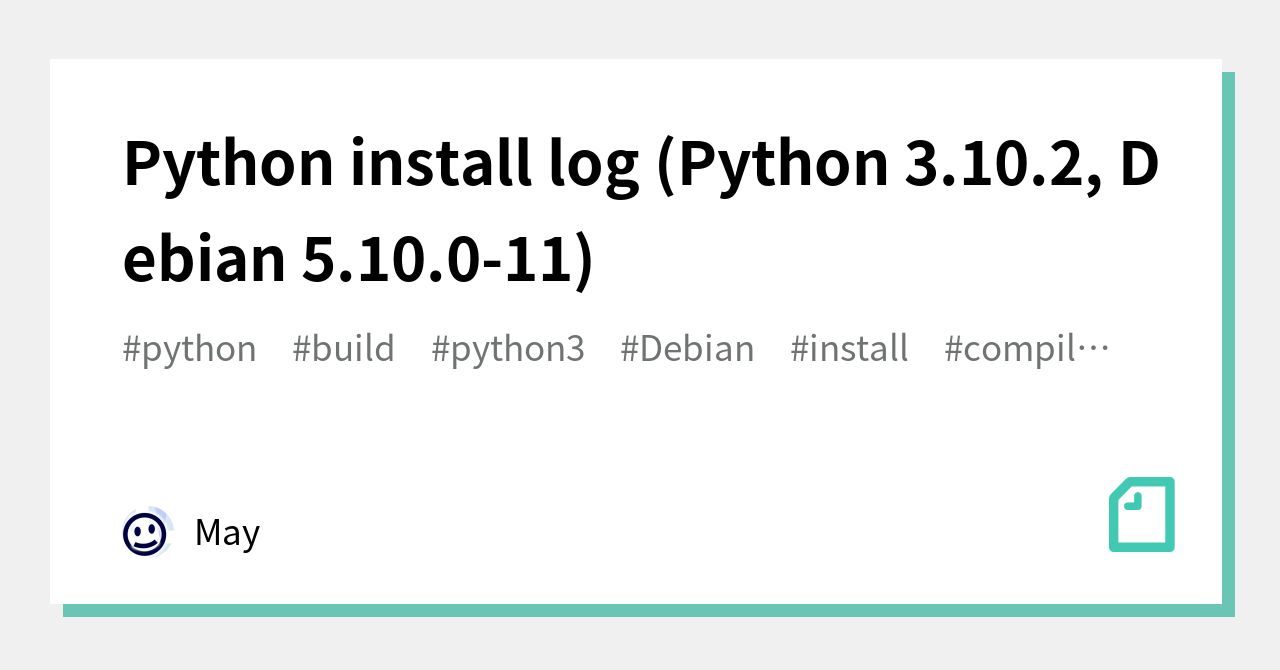Click the ellipsis ending the tag row
The width and height of the screenshot is (1280, 670).
(x=1097, y=349)
